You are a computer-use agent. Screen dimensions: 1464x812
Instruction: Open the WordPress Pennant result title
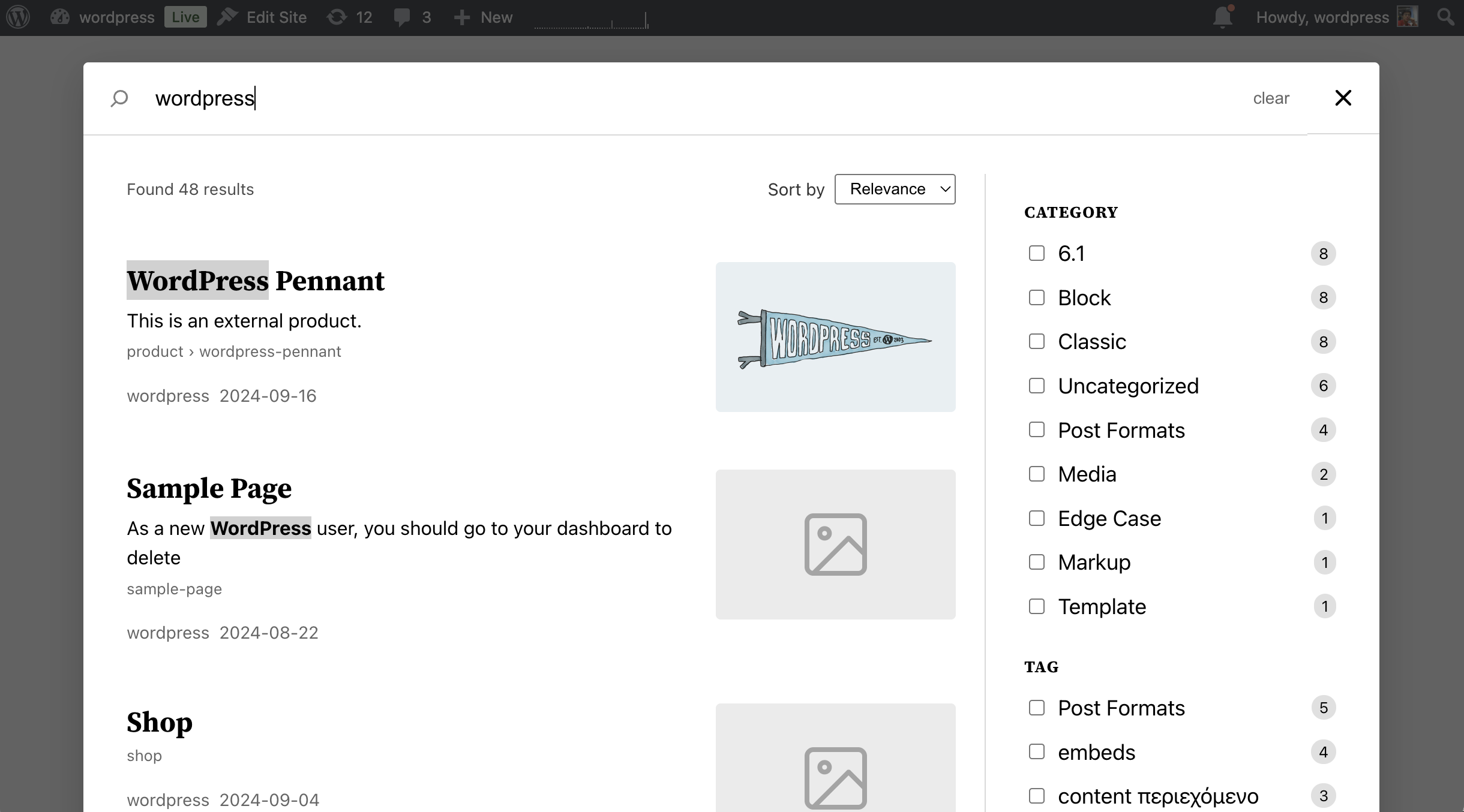pos(256,281)
